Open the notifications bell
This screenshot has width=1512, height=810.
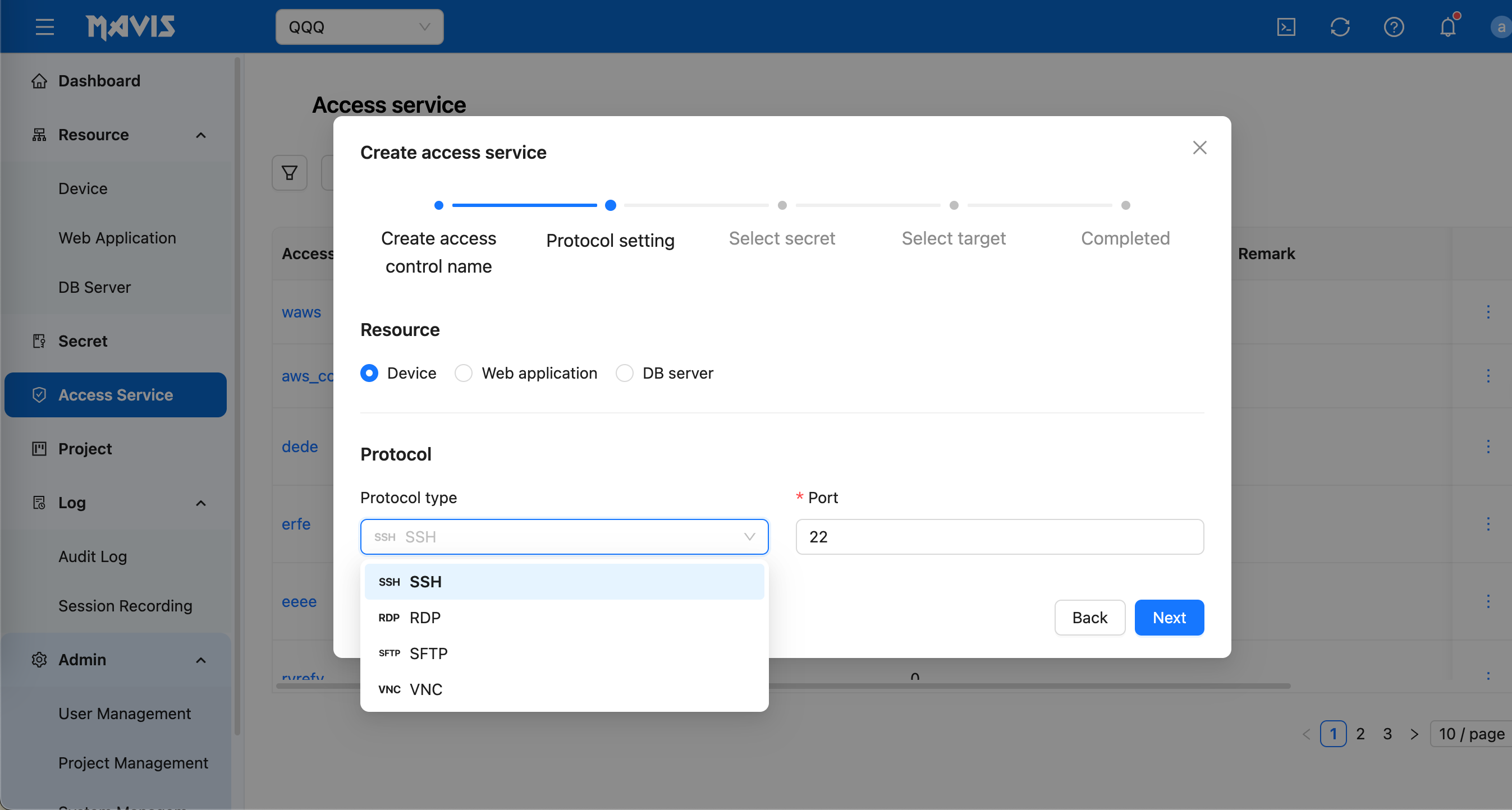click(x=1447, y=27)
